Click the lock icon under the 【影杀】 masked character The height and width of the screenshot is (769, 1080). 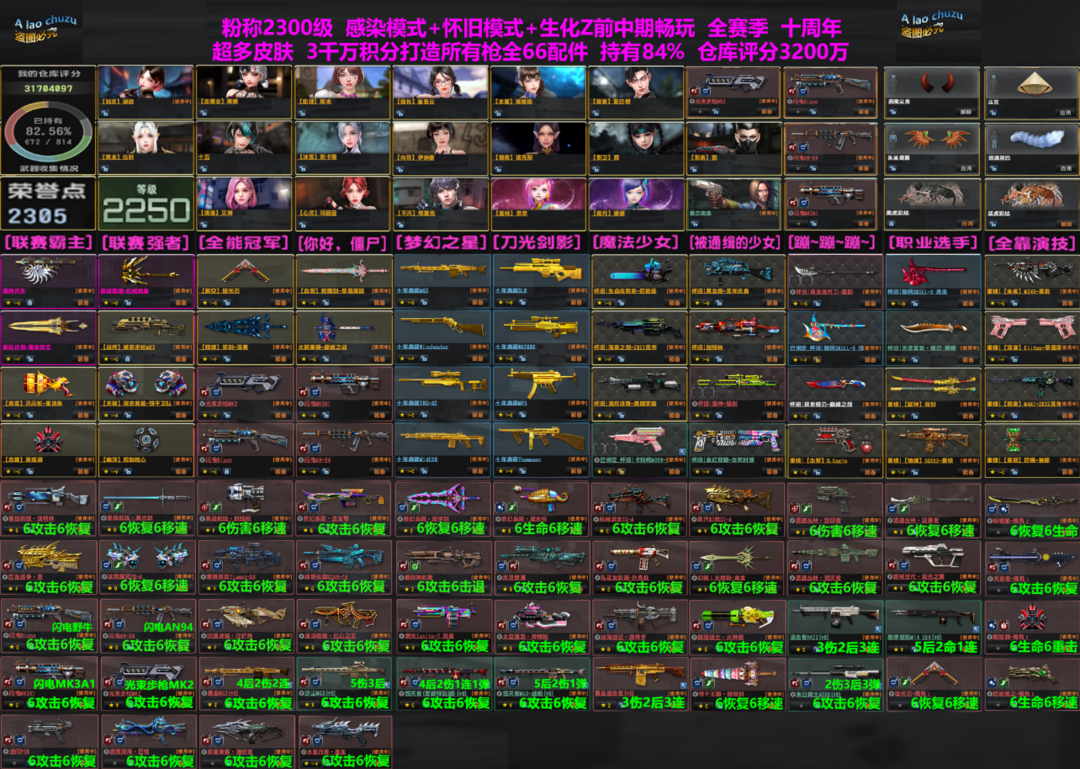[694, 168]
